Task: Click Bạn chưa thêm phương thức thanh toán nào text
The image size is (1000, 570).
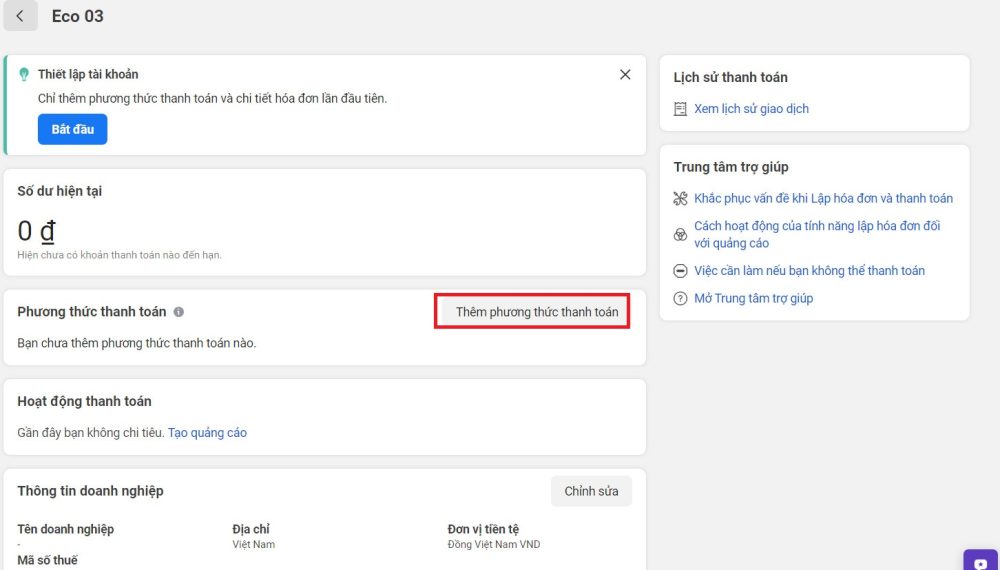Action: coord(136,343)
